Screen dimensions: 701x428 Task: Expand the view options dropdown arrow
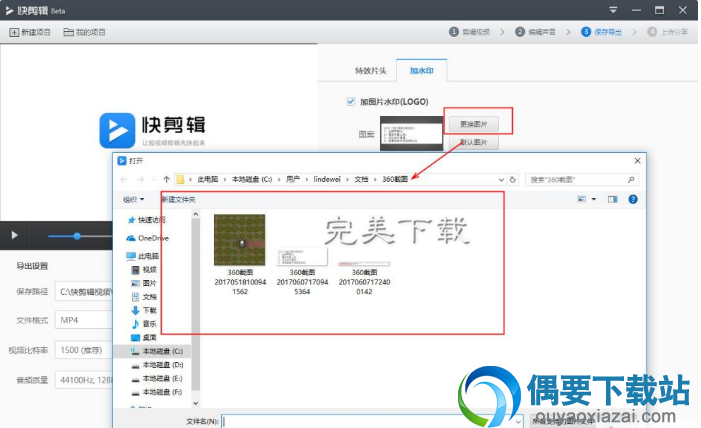pyautogui.click(x=594, y=199)
